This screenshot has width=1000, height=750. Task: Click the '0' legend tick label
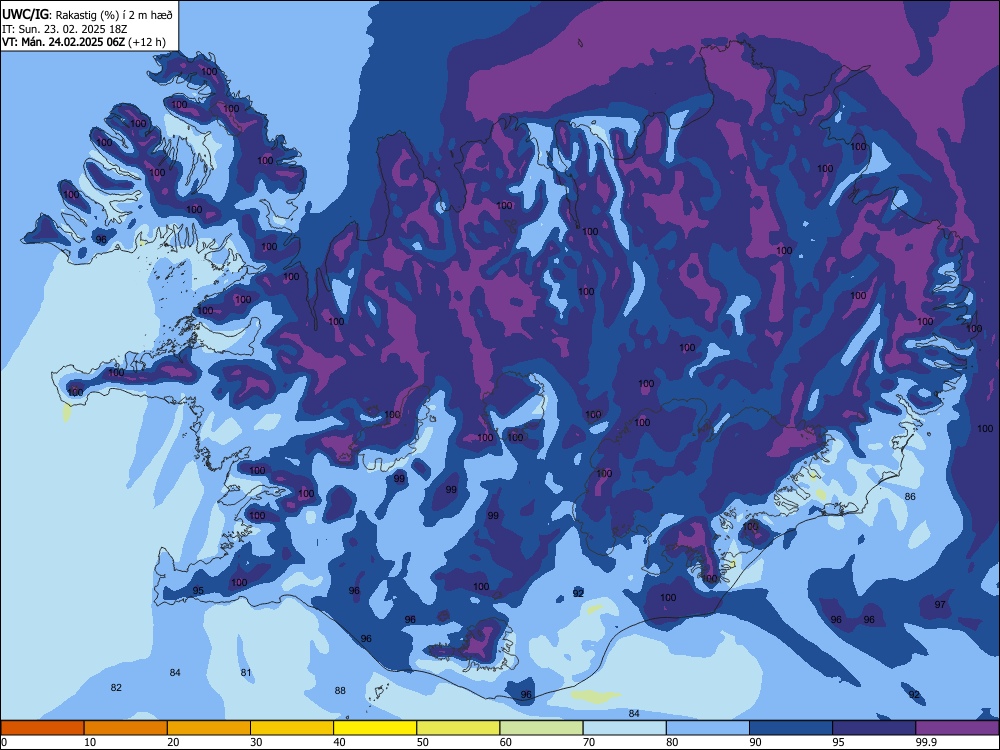[4, 742]
